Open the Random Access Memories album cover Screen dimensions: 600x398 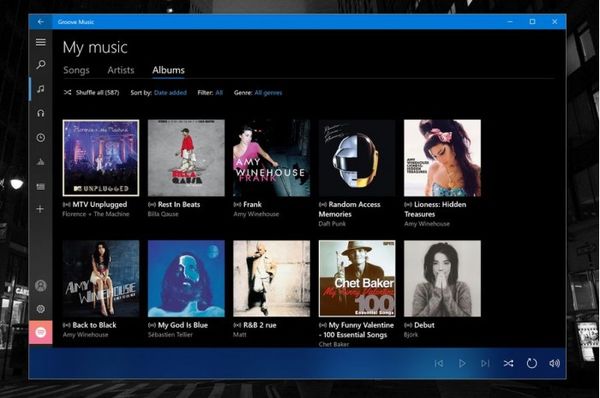point(357,158)
